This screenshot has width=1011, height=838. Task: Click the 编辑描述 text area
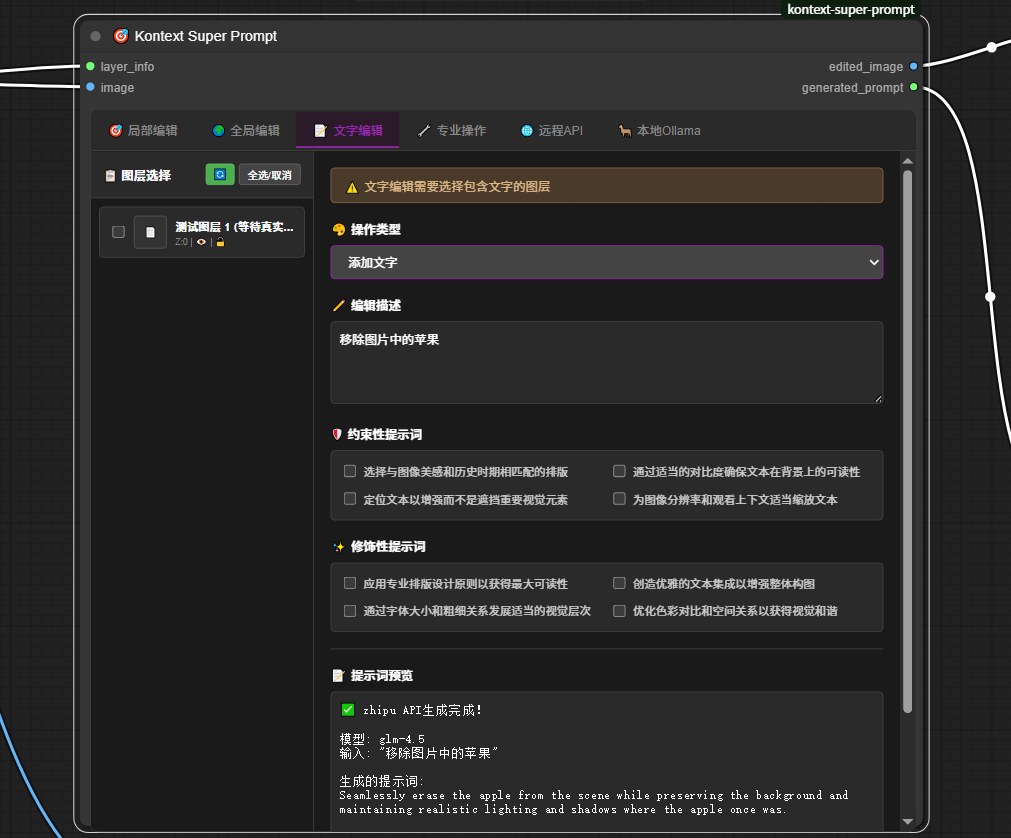607,362
